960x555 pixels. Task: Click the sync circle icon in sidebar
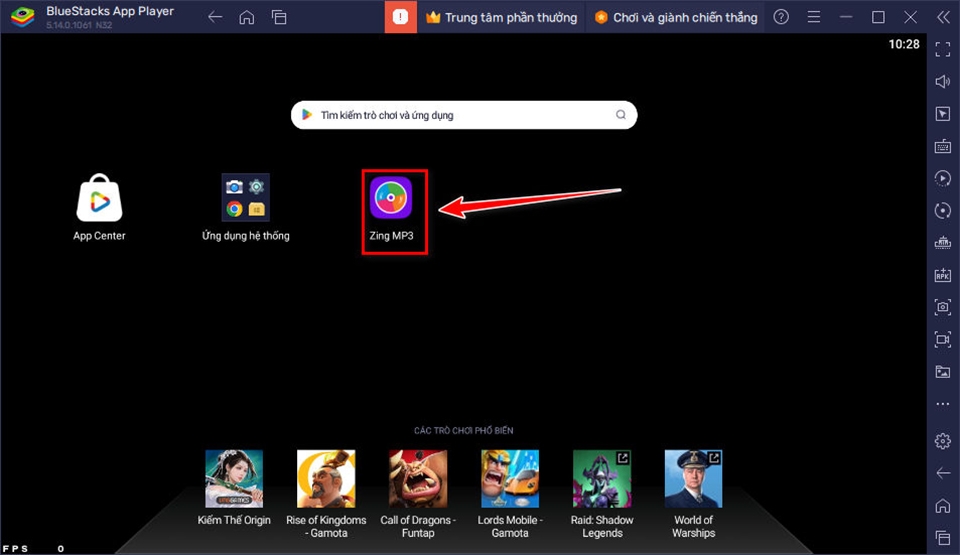point(943,210)
